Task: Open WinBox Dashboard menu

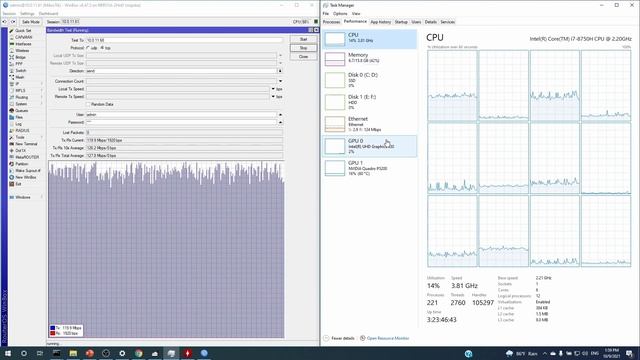Action: 48,13
